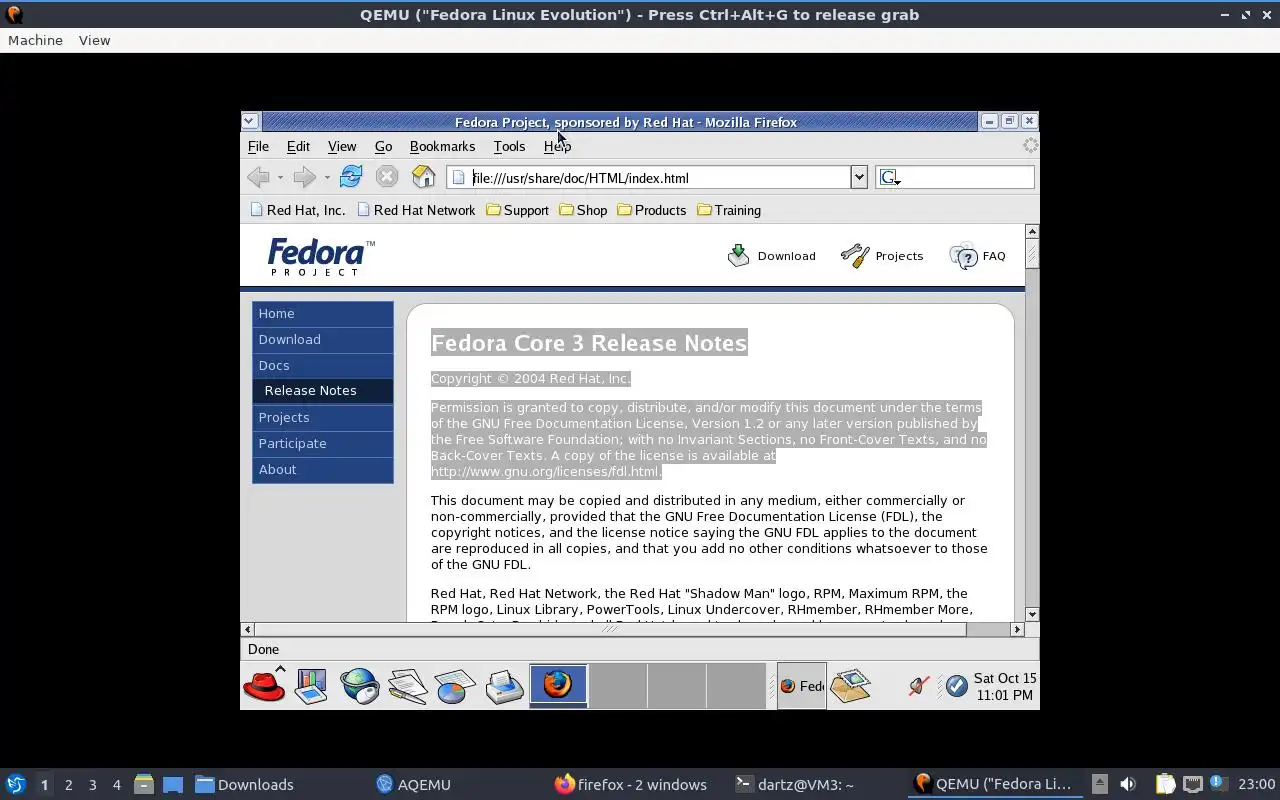Open Docs in the sidebar navigation
This screenshot has height=800, width=1280.
pyautogui.click(x=323, y=366)
